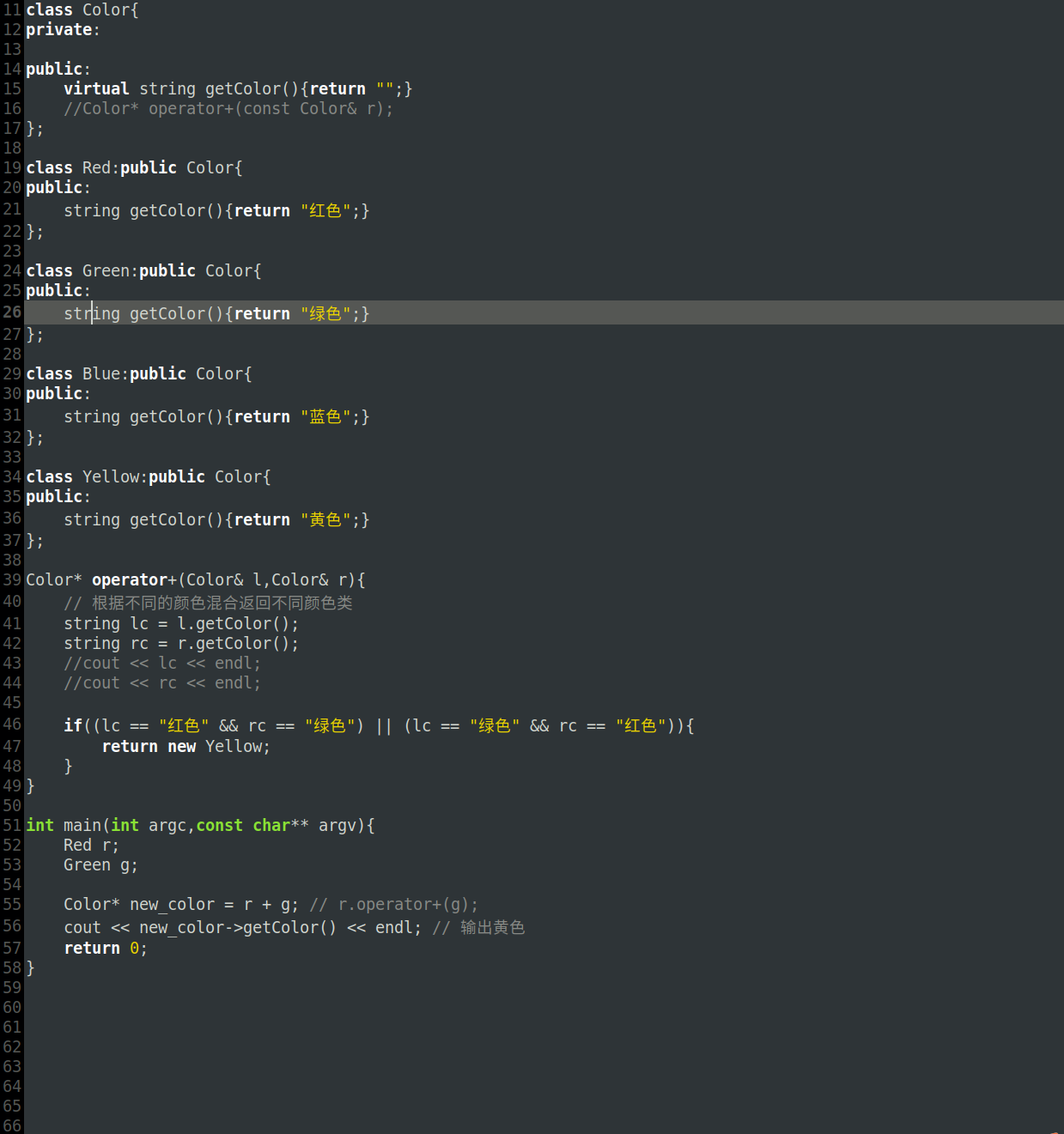Click 'class Blue:public Color{' declaration

point(139,374)
